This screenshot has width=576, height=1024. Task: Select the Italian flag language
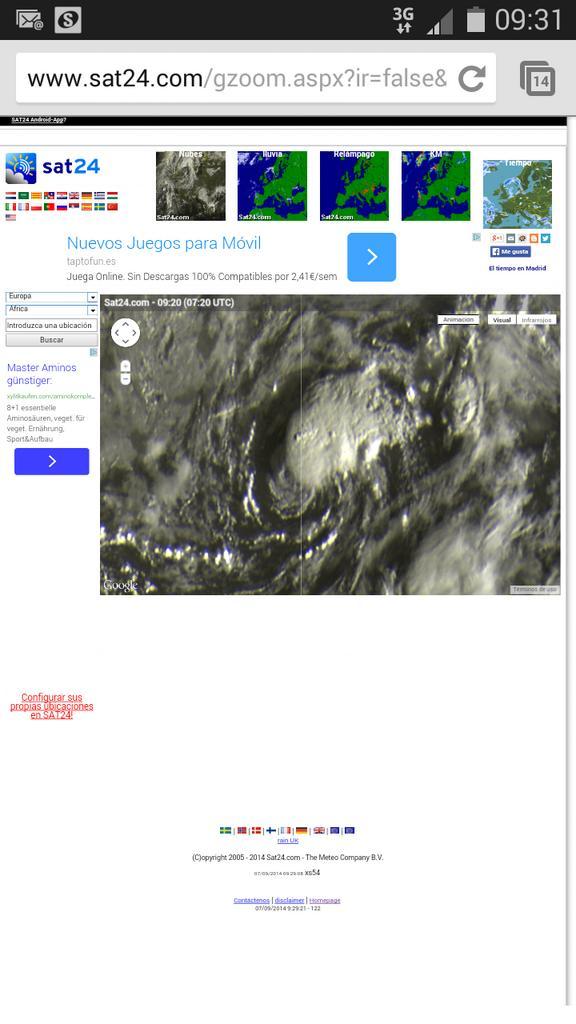(10, 207)
